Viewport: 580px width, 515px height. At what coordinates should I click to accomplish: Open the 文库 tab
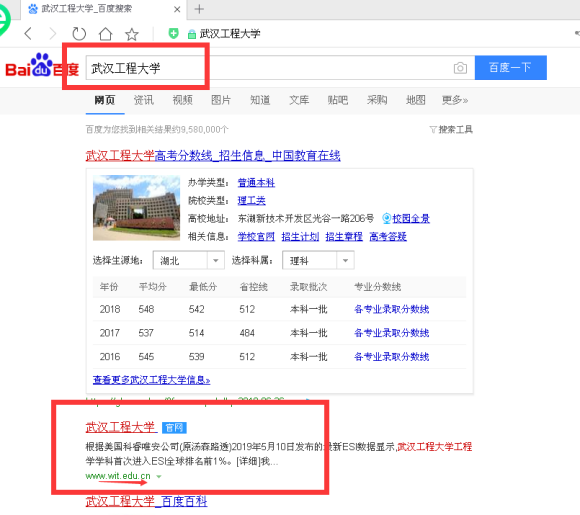pos(299,100)
